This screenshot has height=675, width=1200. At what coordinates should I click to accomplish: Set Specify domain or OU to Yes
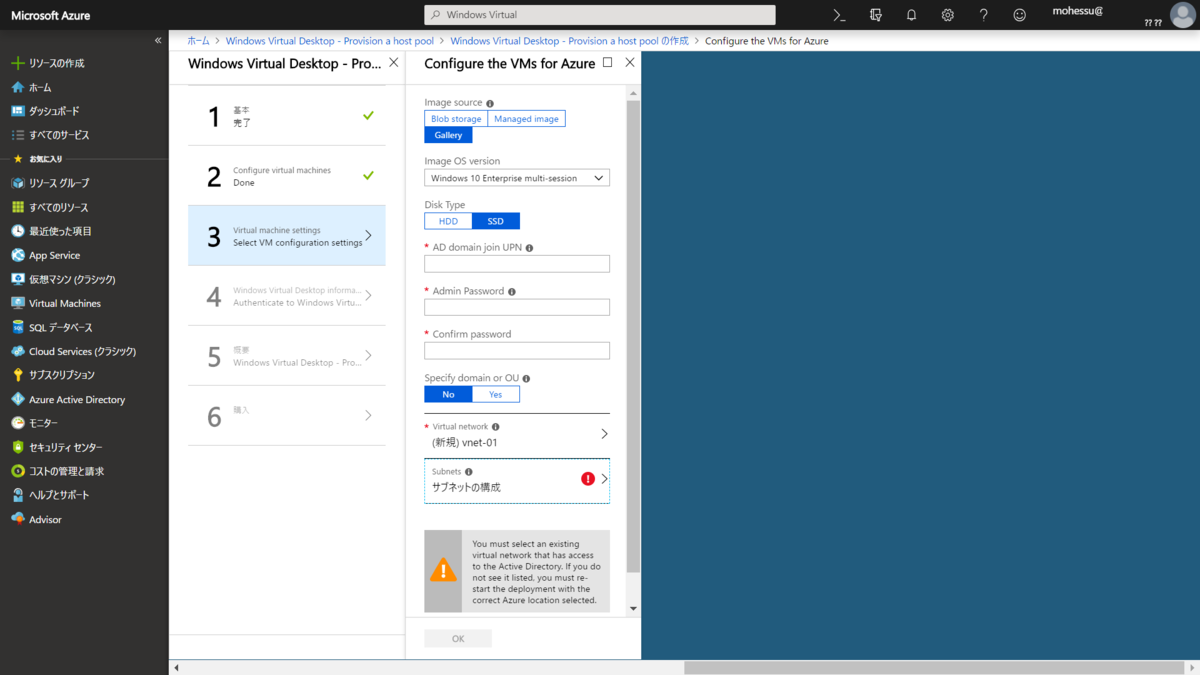coord(496,394)
